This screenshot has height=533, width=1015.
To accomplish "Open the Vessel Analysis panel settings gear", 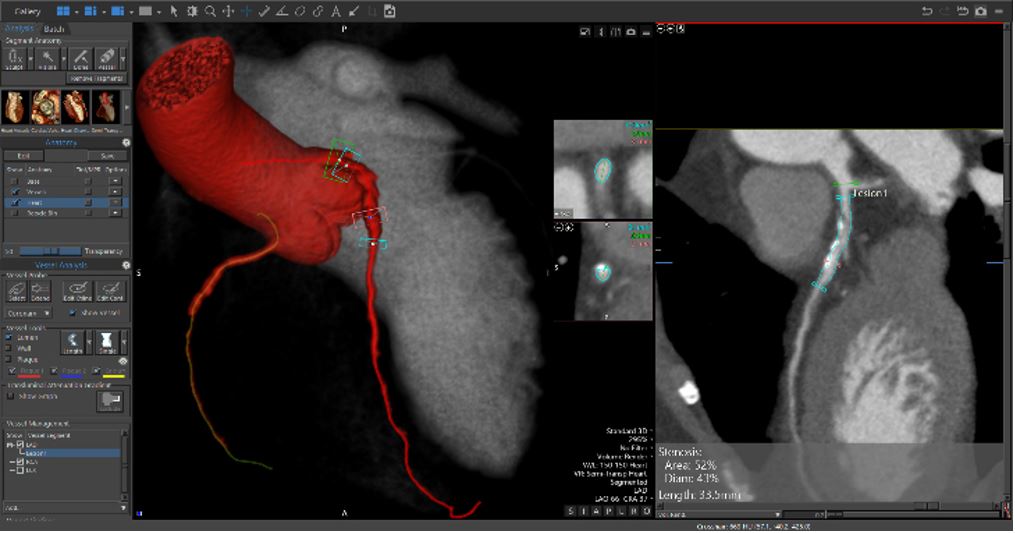I will coord(126,265).
